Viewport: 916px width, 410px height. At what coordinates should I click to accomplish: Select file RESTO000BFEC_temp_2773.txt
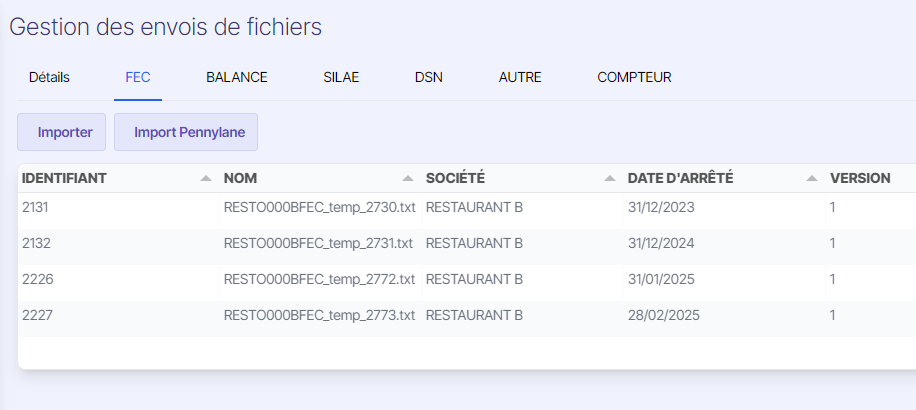click(x=320, y=316)
